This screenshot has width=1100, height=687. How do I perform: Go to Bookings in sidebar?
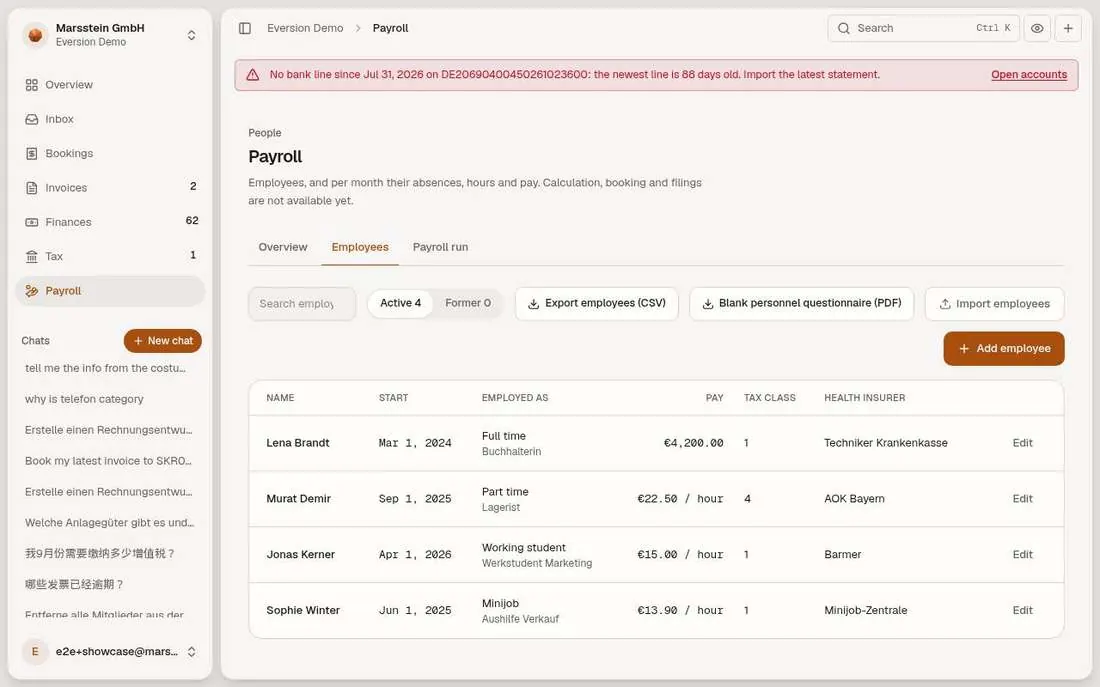110,154
